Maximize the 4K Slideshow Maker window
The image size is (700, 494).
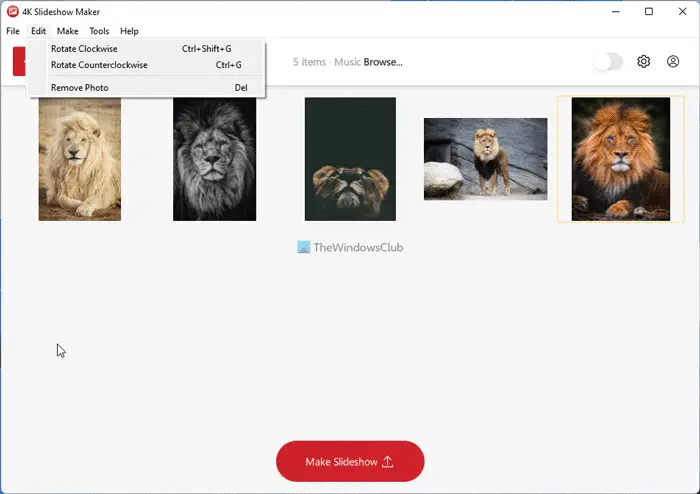[x=649, y=12]
